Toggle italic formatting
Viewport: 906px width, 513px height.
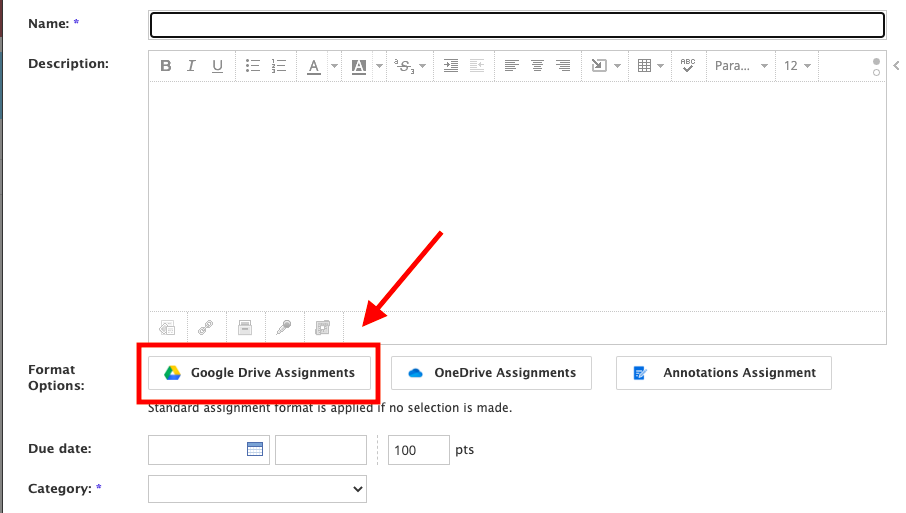coord(191,66)
